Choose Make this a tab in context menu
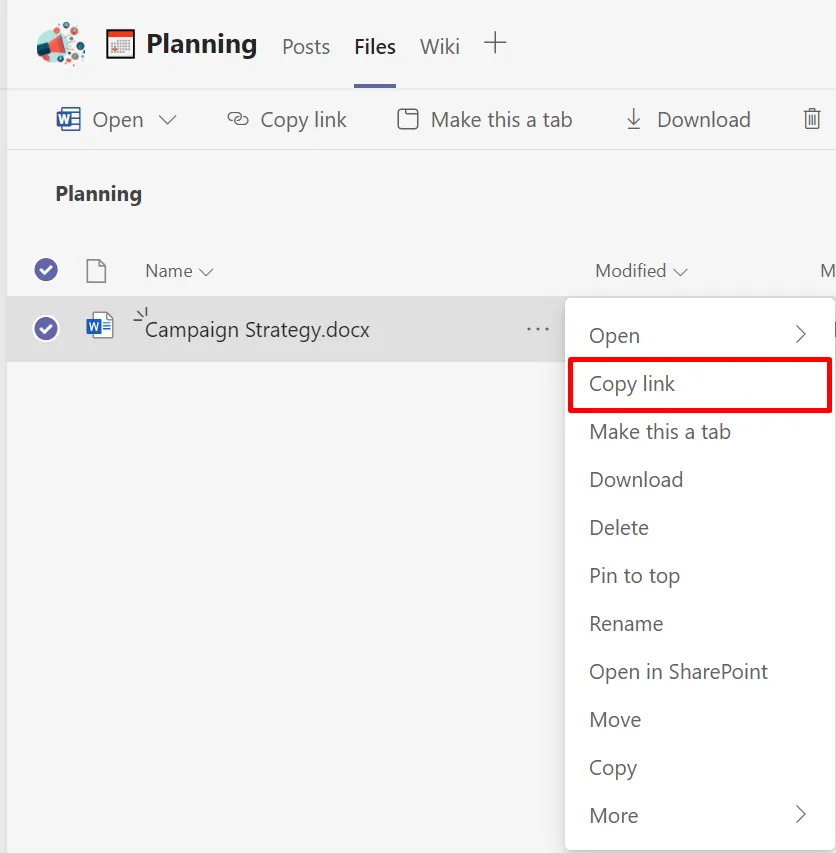 tap(699, 432)
